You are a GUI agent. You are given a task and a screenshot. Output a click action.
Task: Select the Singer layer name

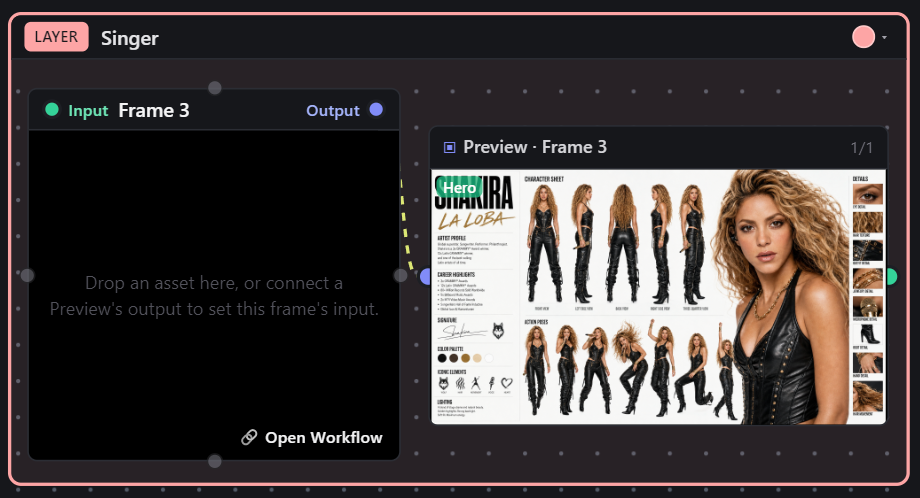tap(130, 38)
